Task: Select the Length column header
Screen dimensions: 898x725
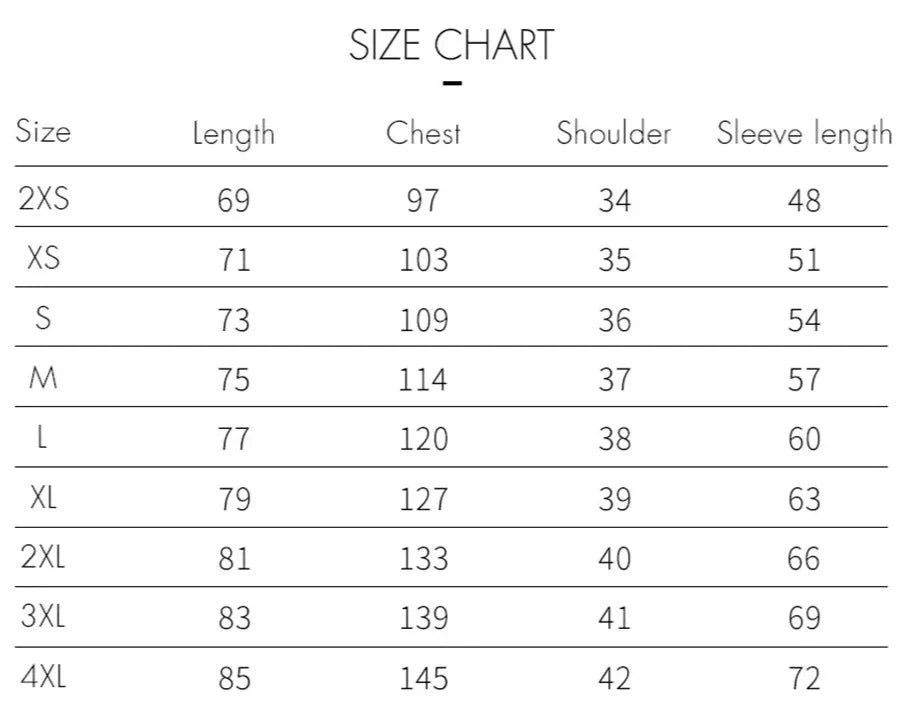Action: pyautogui.click(x=234, y=134)
